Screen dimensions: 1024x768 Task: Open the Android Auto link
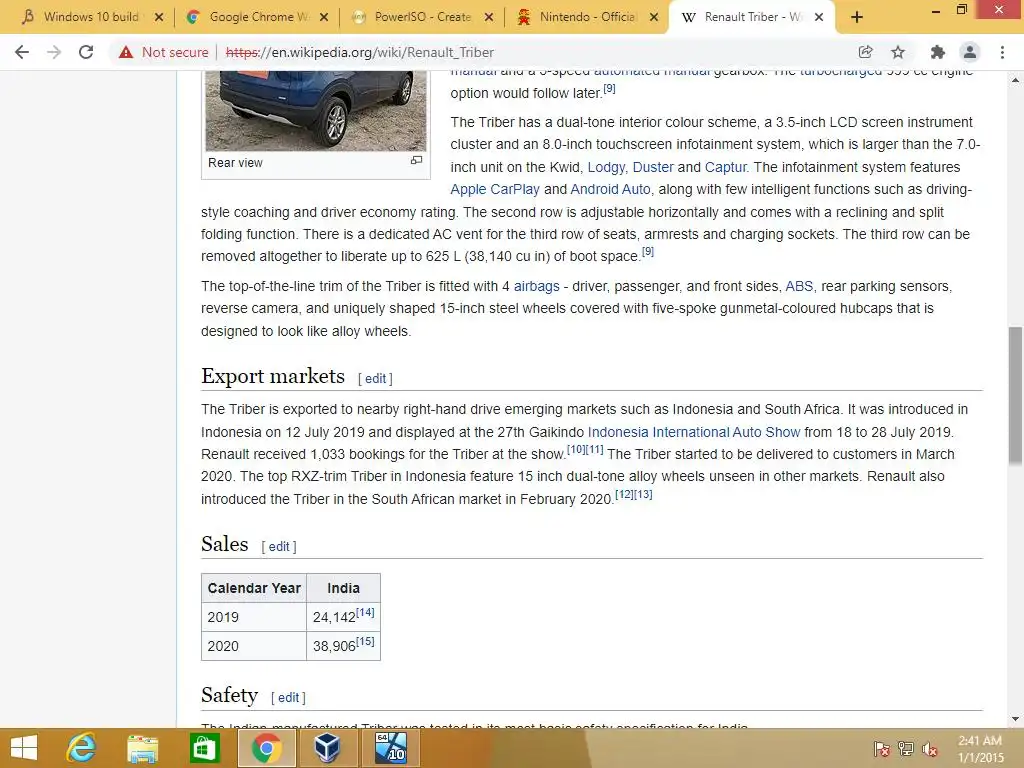[610, 189]
